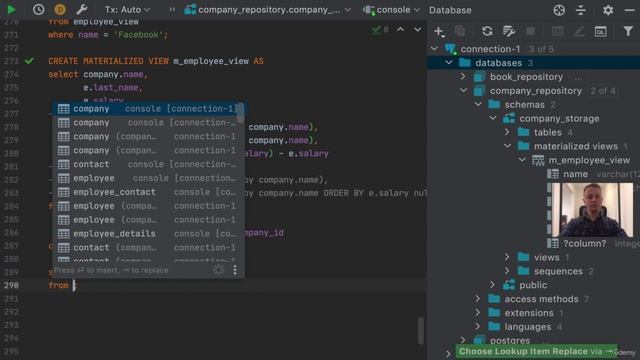Click the duplicate data source icon
Viewport: 640px width, 360px height.
click(x=460, y=31)
